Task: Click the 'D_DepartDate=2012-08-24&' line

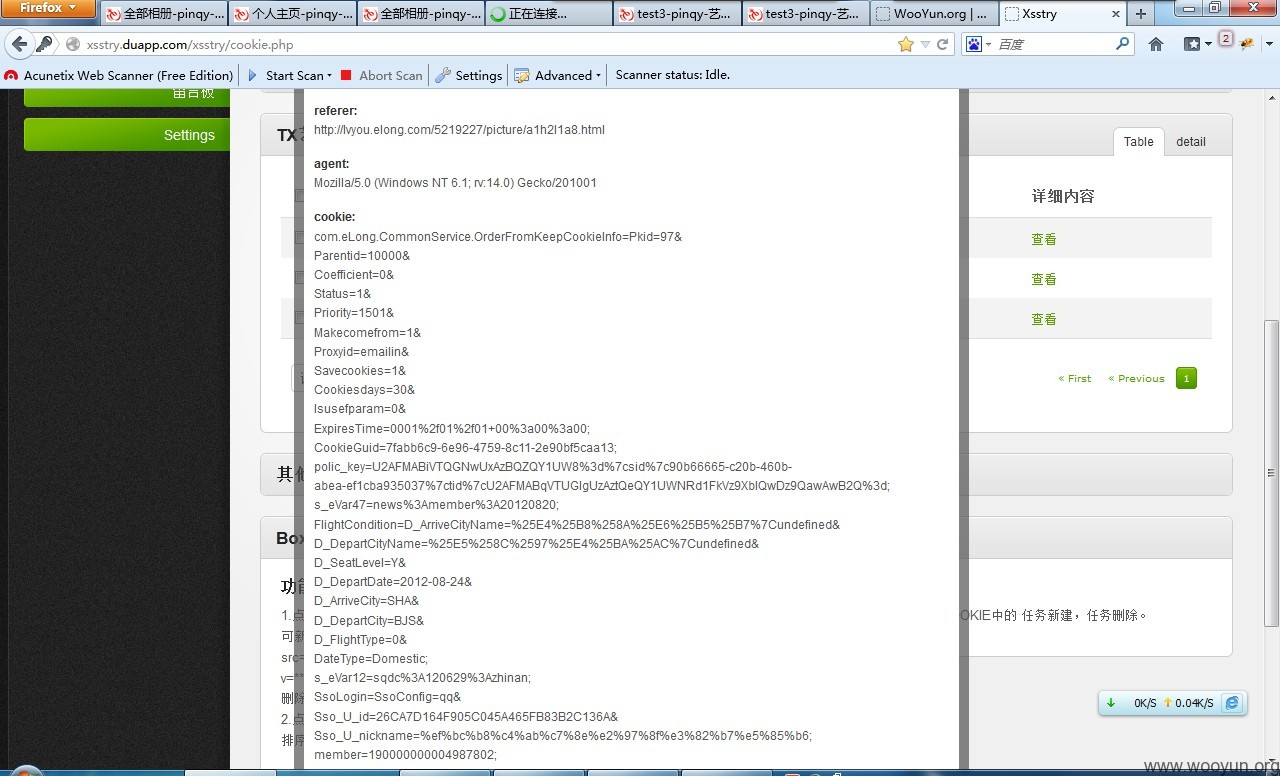Action: [393, 582]
